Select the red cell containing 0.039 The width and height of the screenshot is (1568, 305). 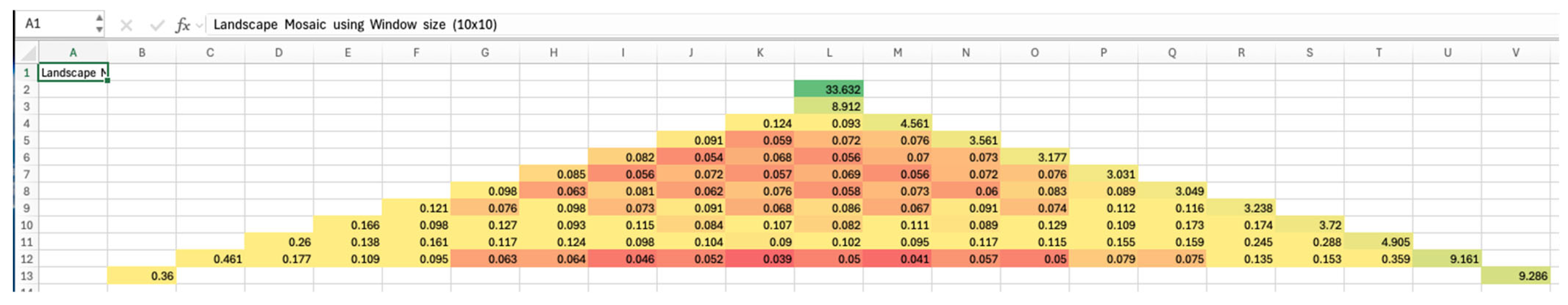tap(760, 259)
